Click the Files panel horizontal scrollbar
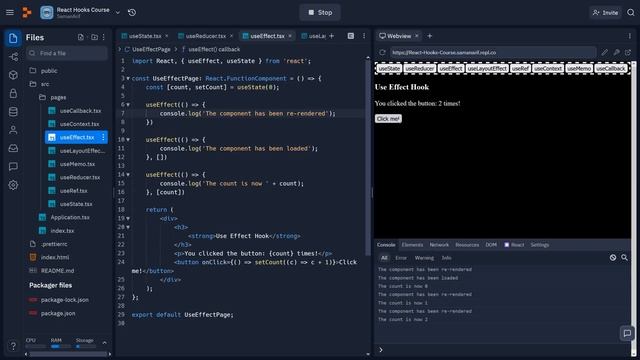The width and height of the screenshot is (640, 360). click(69, 354)
